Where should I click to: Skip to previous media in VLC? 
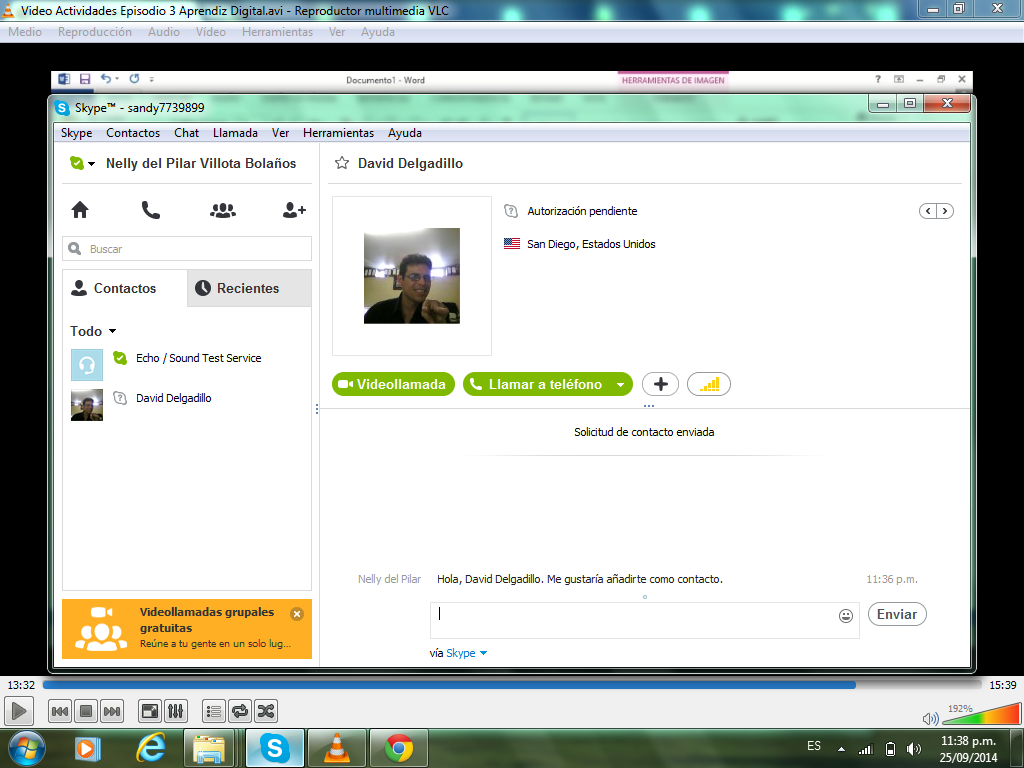point(60,711)
